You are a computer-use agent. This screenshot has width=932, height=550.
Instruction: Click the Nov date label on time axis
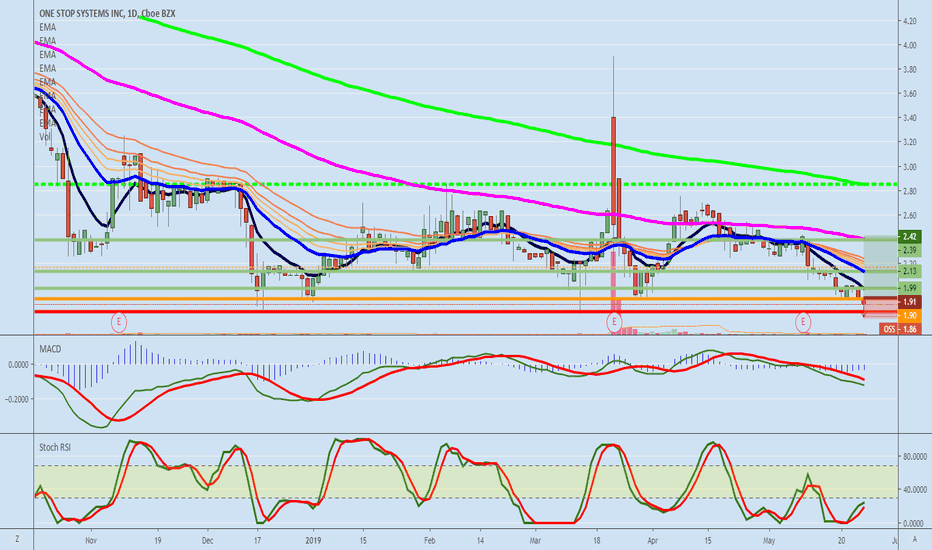[x=90, y=540]
